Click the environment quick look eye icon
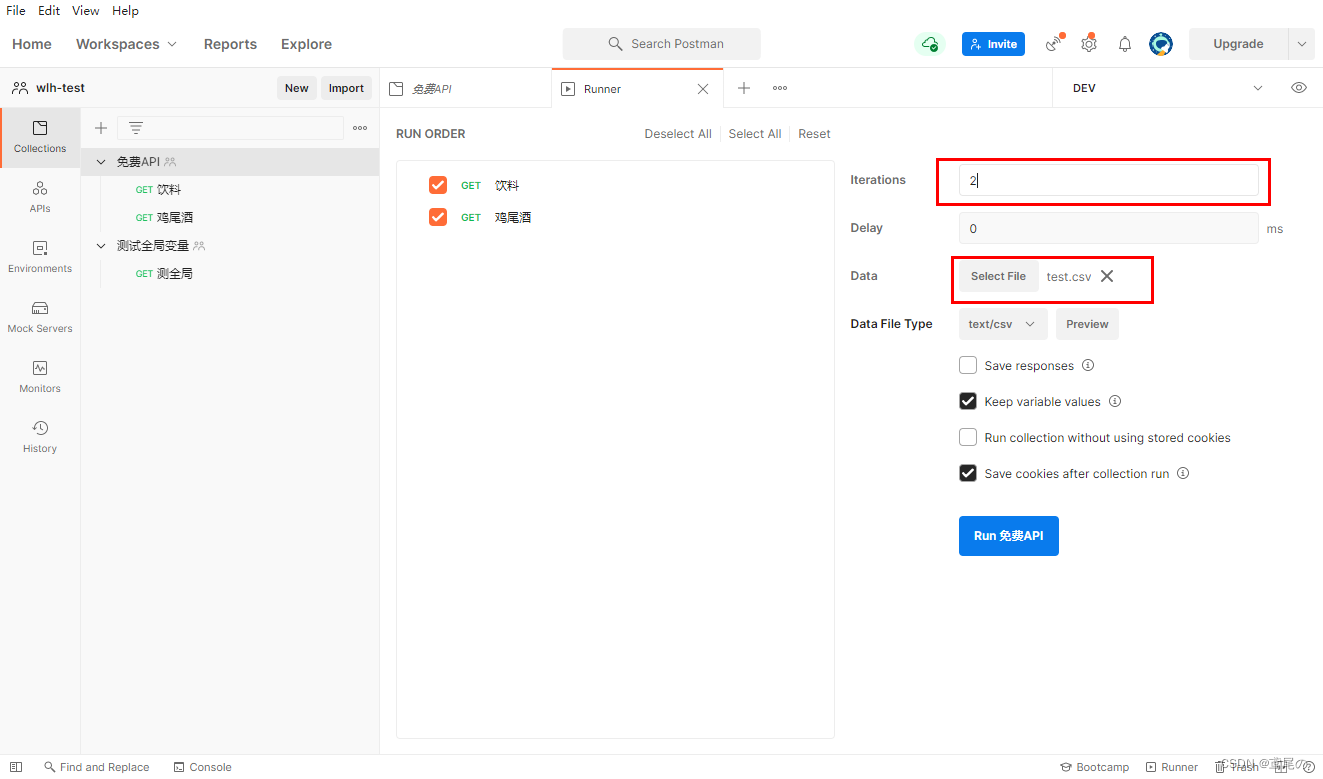Image resolution: width=1323 pixels, height=779 pixels. click(1299, 88)
